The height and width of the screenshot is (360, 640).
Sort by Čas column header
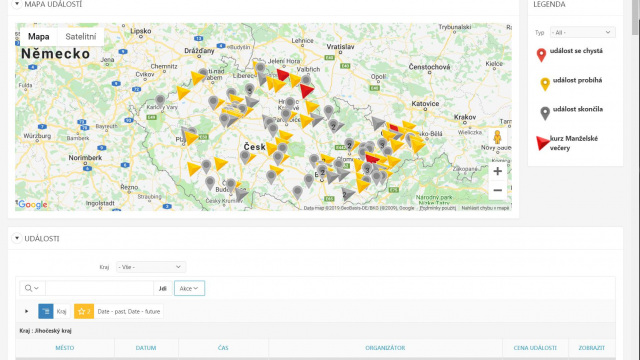(223, 348)
